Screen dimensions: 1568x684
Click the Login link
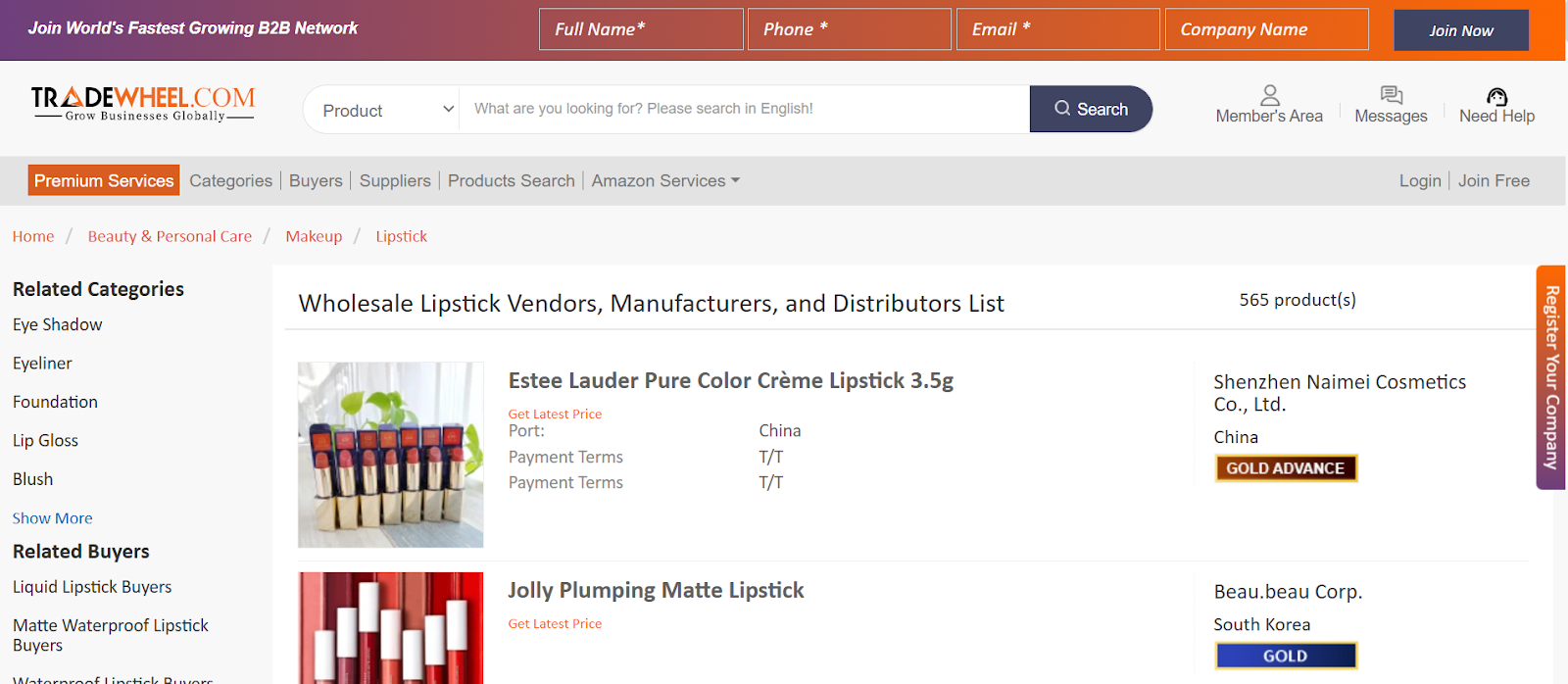[x=1420, y=181]
